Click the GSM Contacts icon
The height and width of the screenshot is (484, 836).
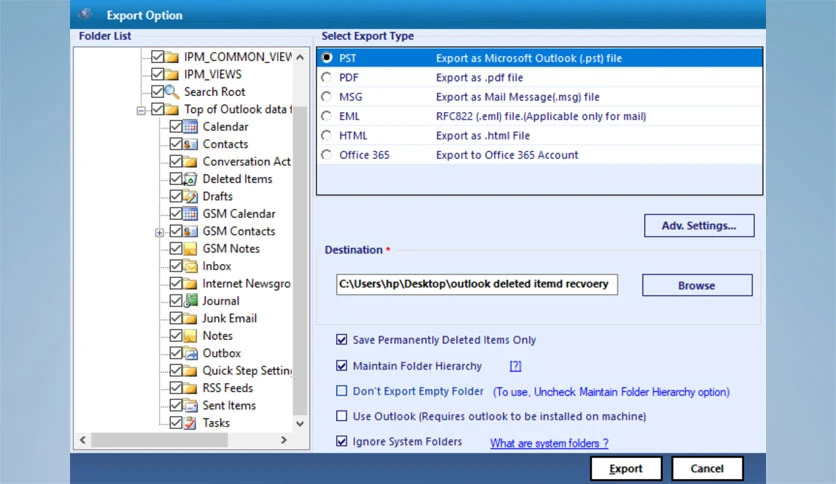click(190, 231)
